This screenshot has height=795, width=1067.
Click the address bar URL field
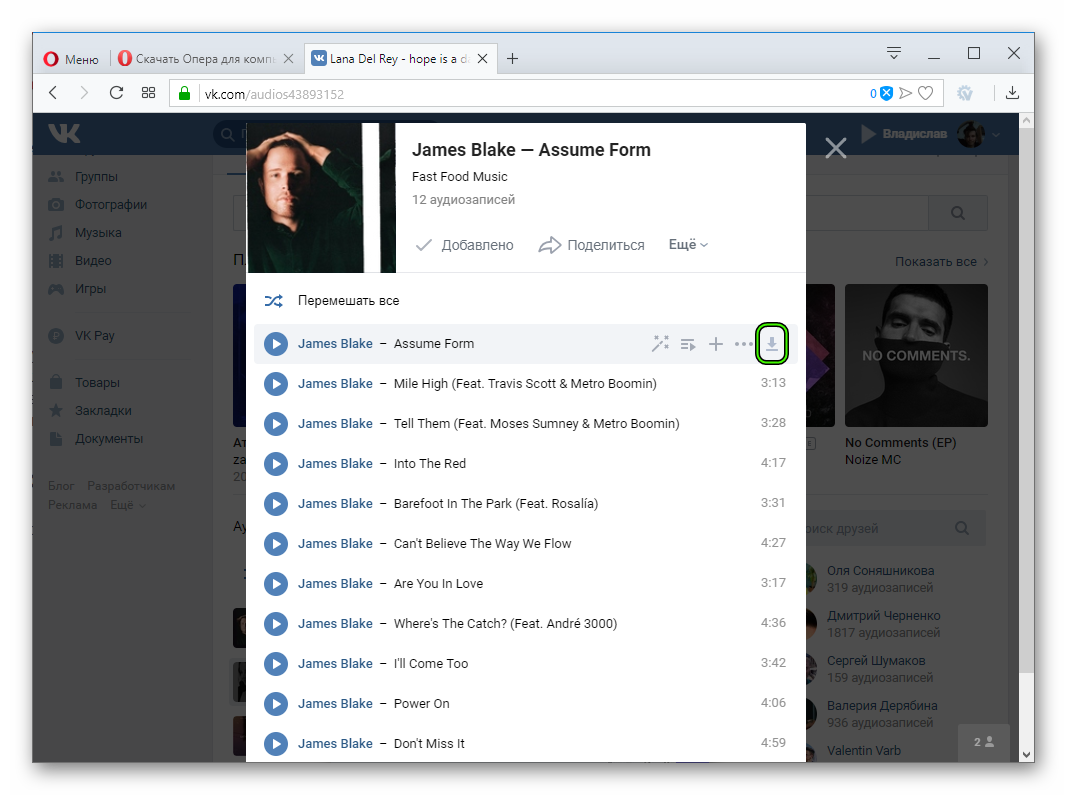531,94
